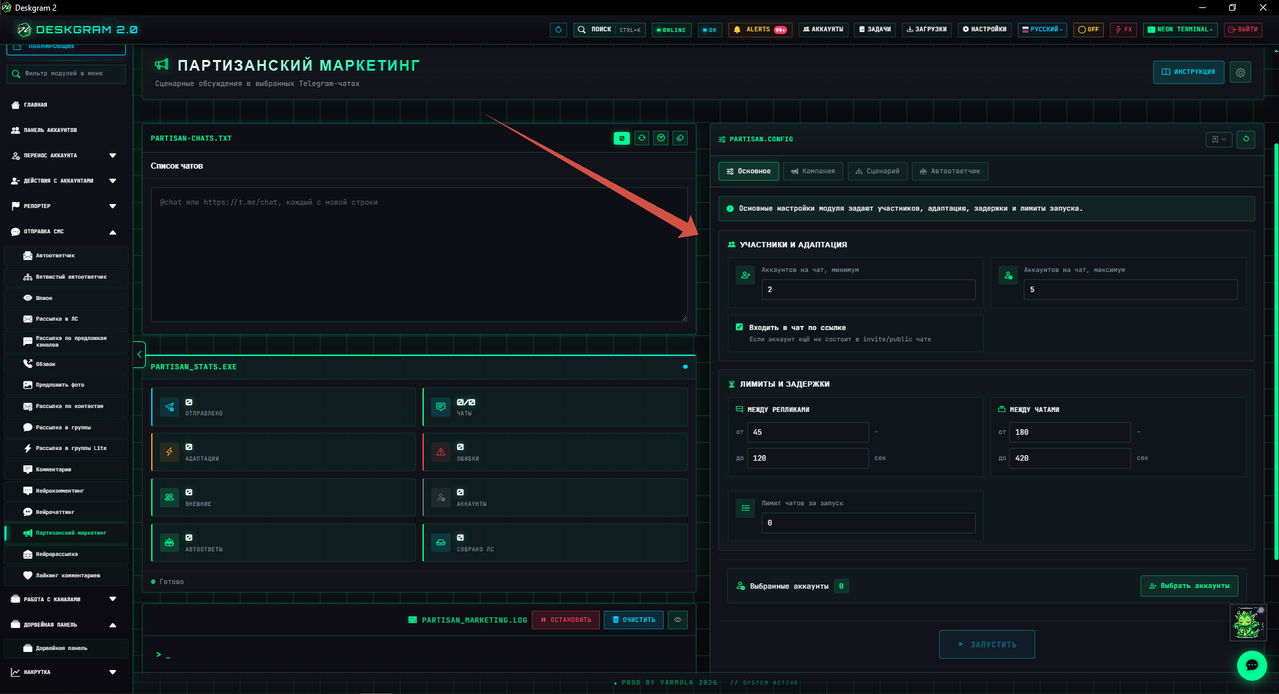Toggle the 'Входить в чат по ссылке' checkbox
This screenshot has height=694, width=1279.
coord(739,327)
